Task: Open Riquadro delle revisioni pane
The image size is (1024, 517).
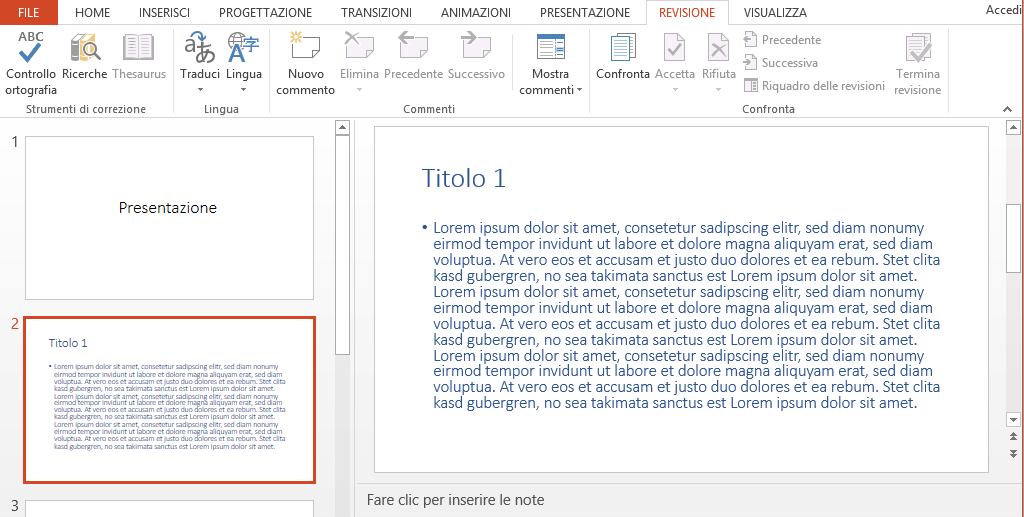Action: coord(814,86)
